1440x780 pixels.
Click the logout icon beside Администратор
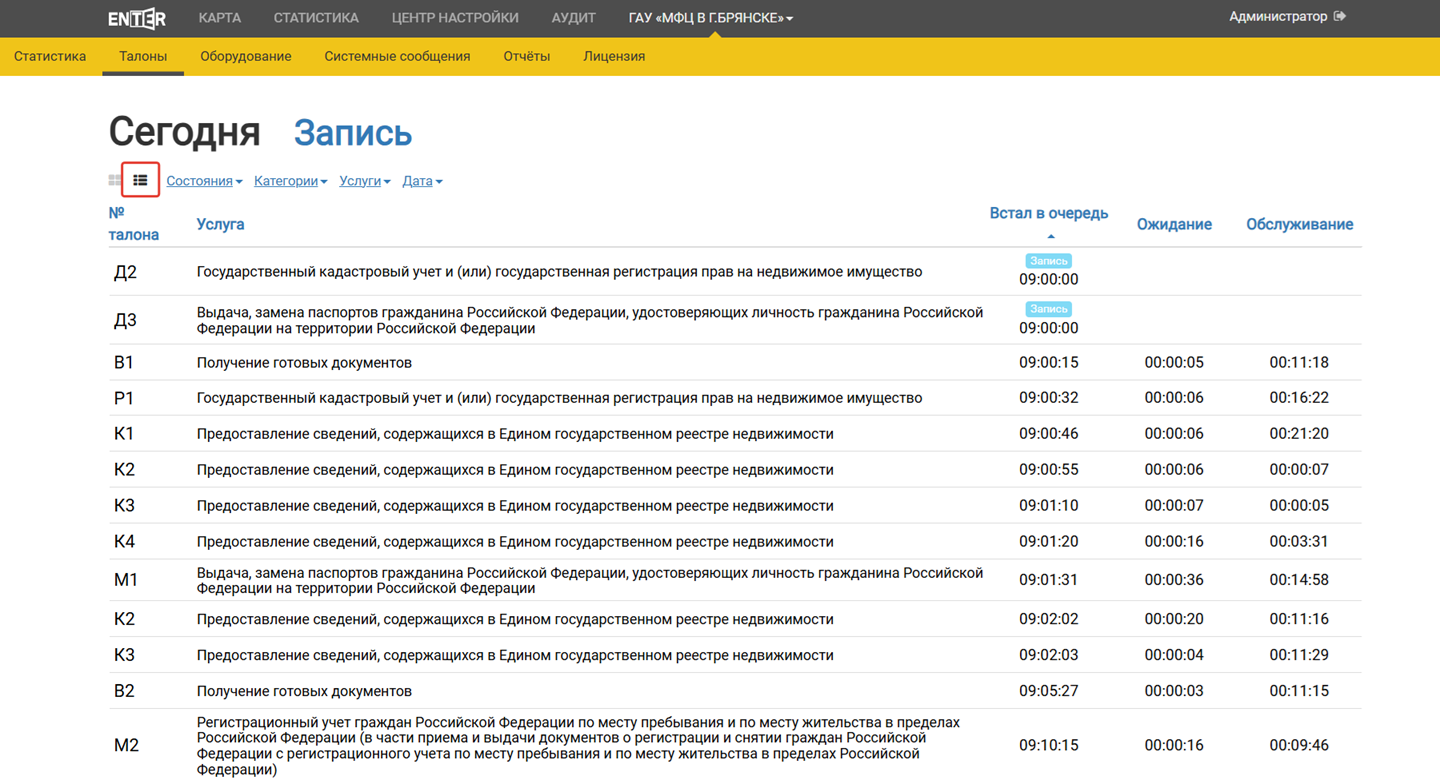(x=1340, y=17)
